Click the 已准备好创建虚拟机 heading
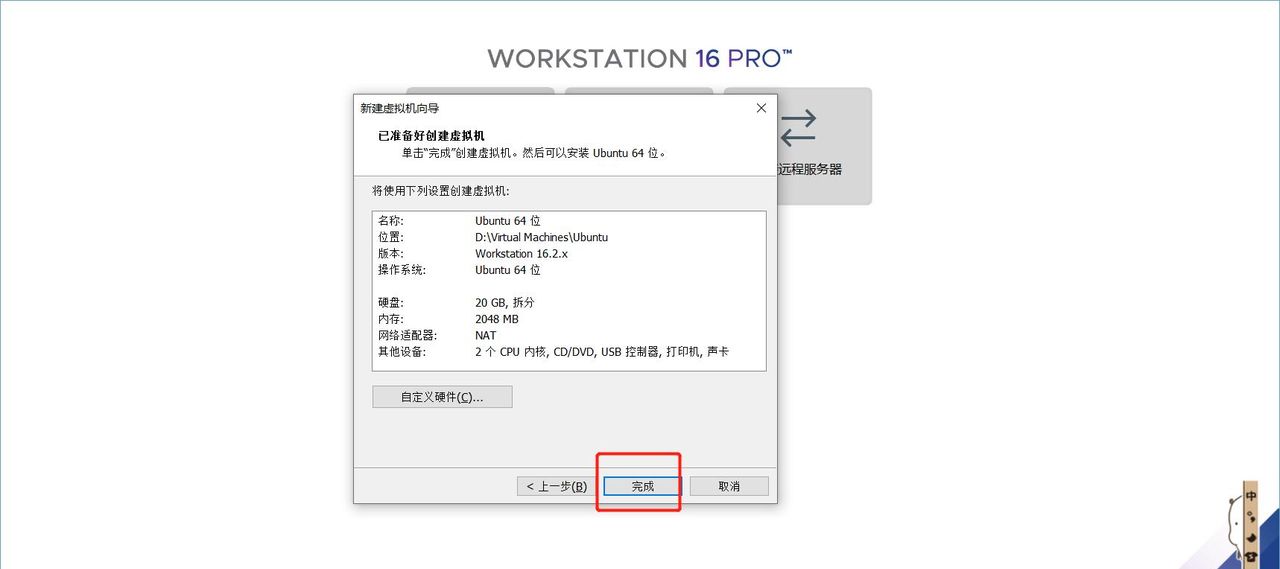 click(x=432, y=136)
